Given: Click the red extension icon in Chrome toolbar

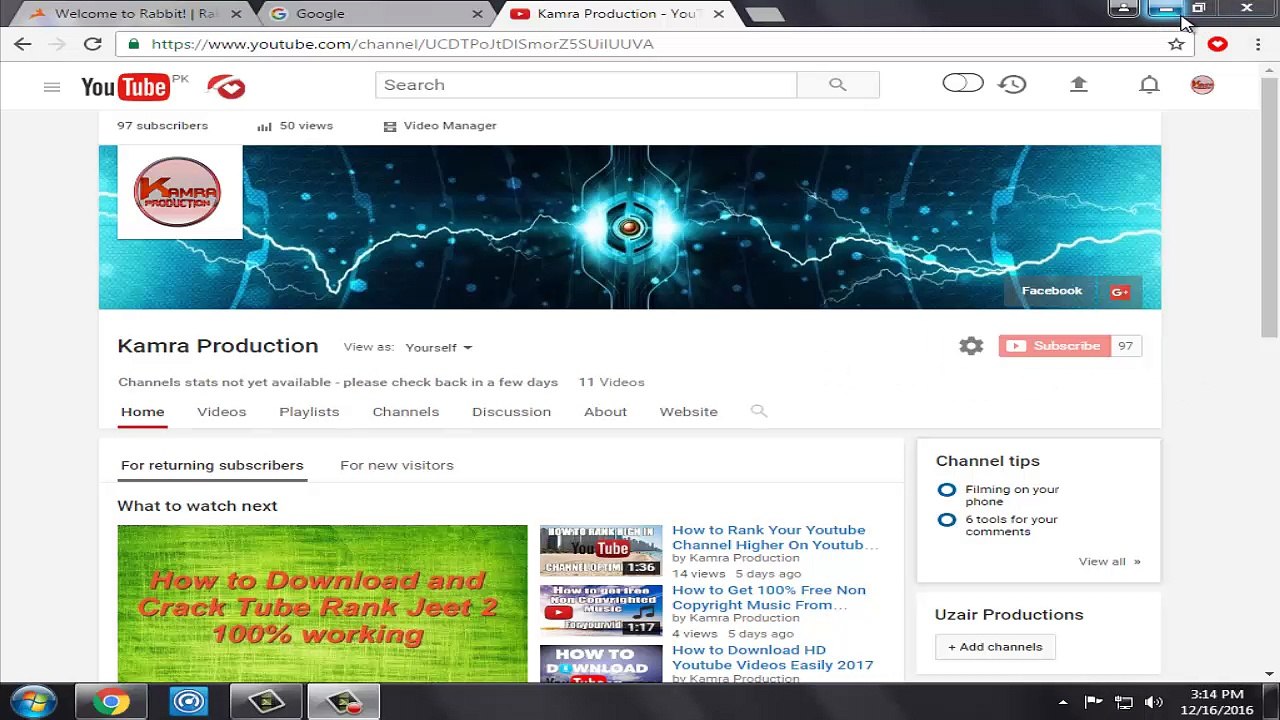Looking at the screenshot, I should coord(1217,44).
